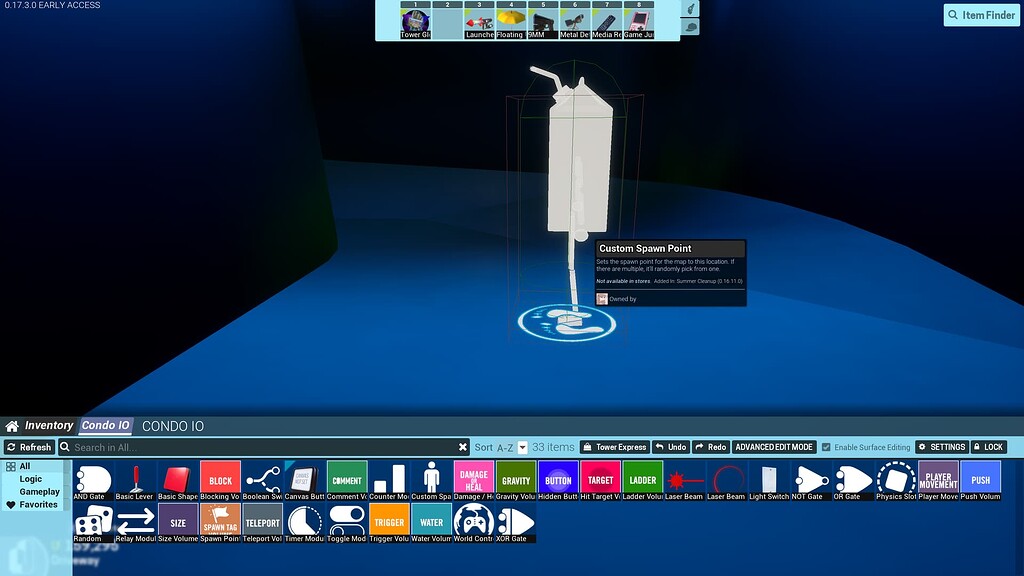Undo the last action
1024x576 pixels.
[x=671, y=447]
